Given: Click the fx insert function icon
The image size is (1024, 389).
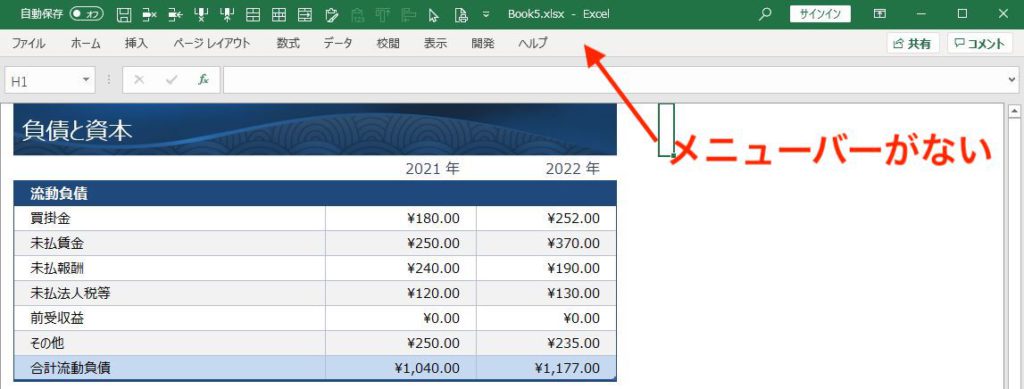Looking at the screenshot, I should click(x=203, y=80).
